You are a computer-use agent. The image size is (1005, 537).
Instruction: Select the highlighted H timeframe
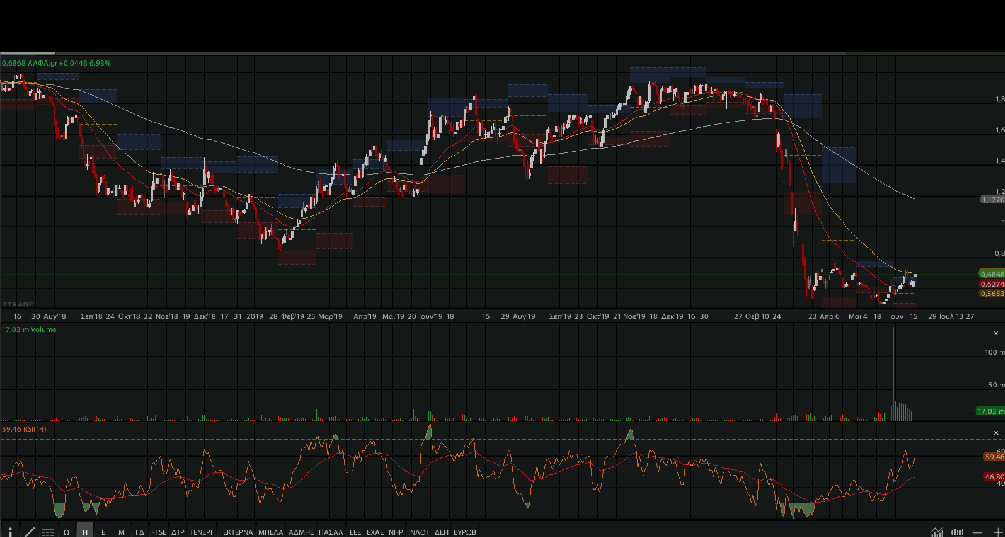click(85, 531)
